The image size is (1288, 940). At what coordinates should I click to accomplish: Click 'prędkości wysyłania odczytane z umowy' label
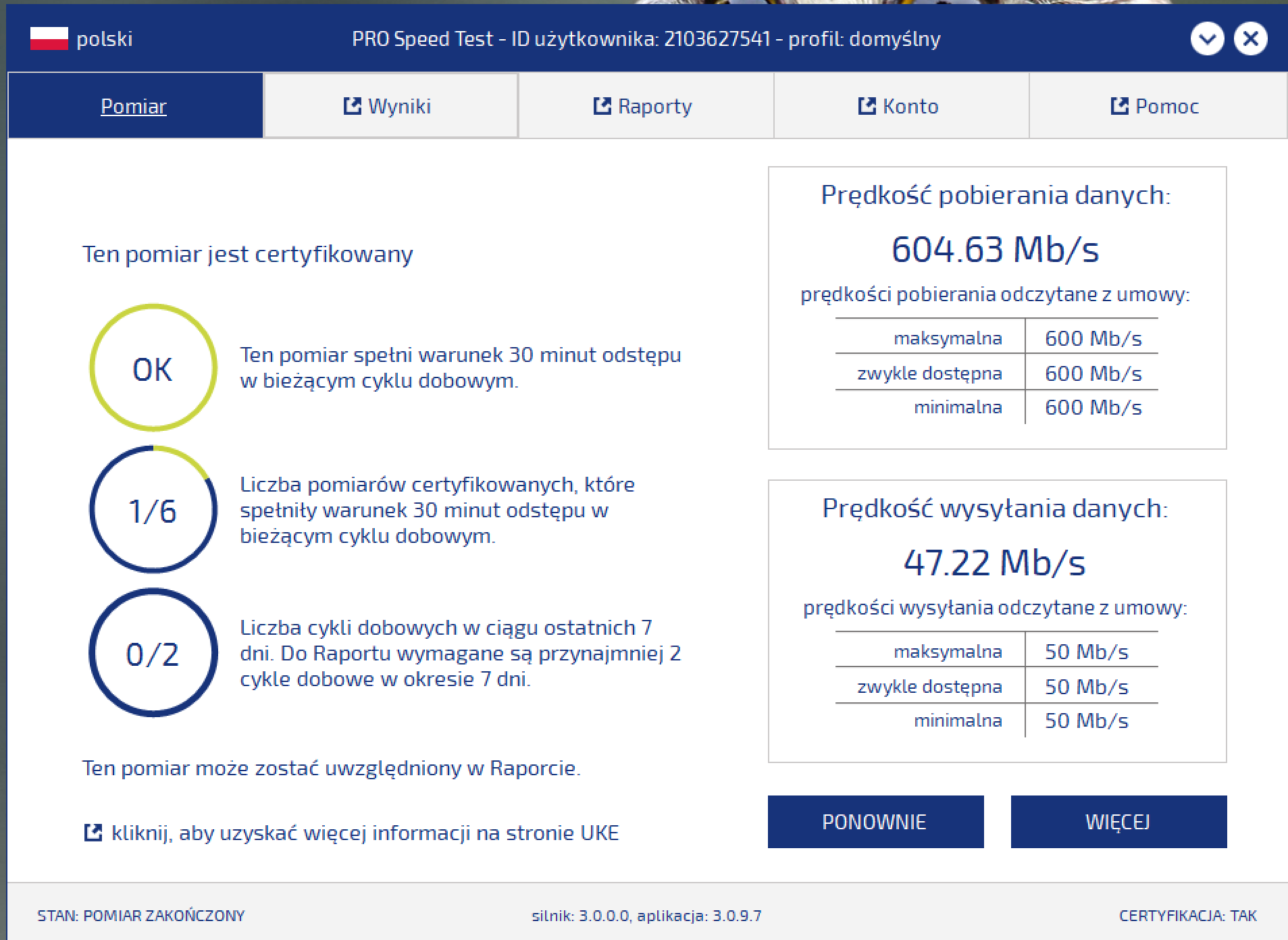[x=995, y=608]
